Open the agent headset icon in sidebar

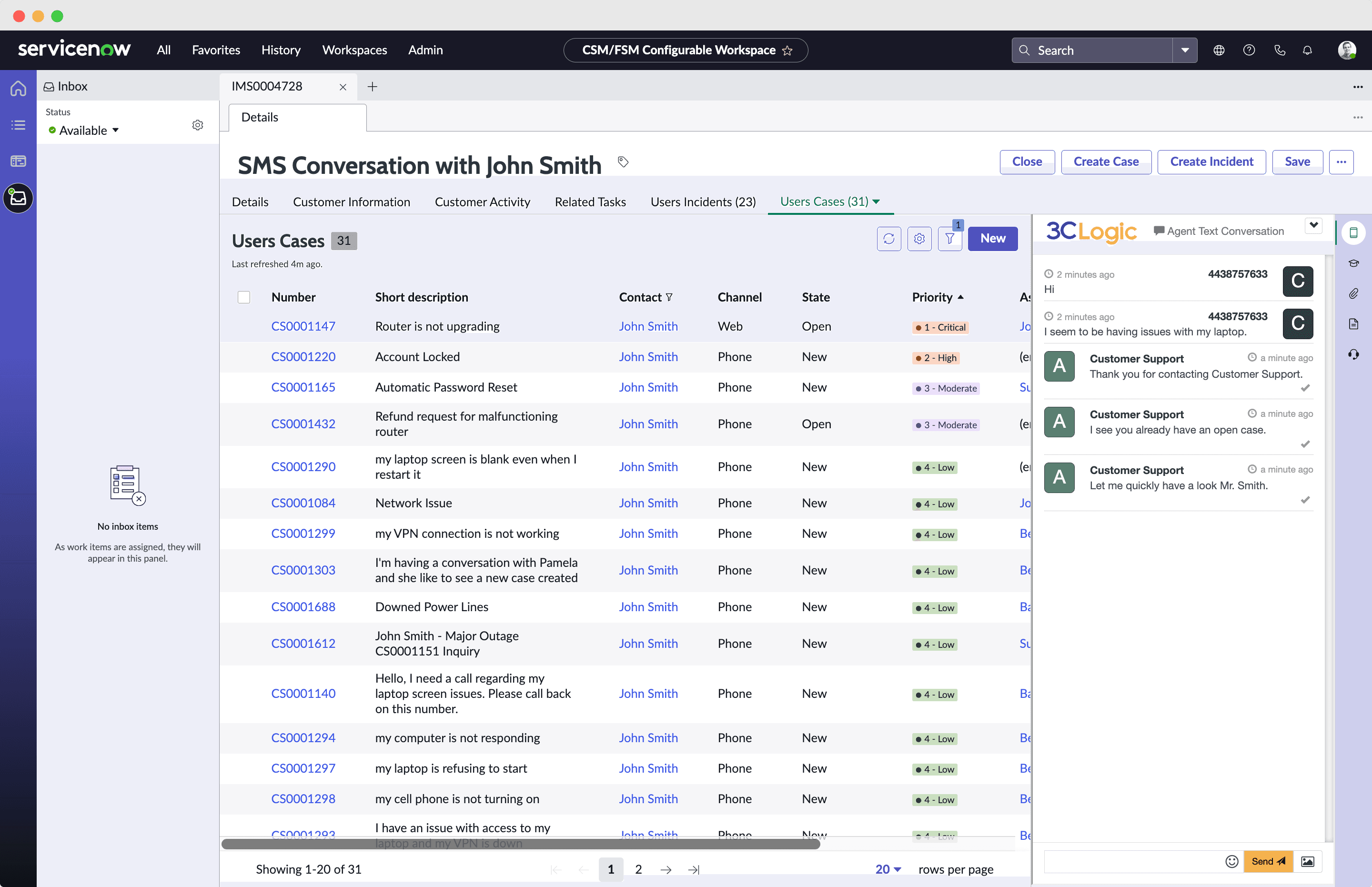point(1353,354)
